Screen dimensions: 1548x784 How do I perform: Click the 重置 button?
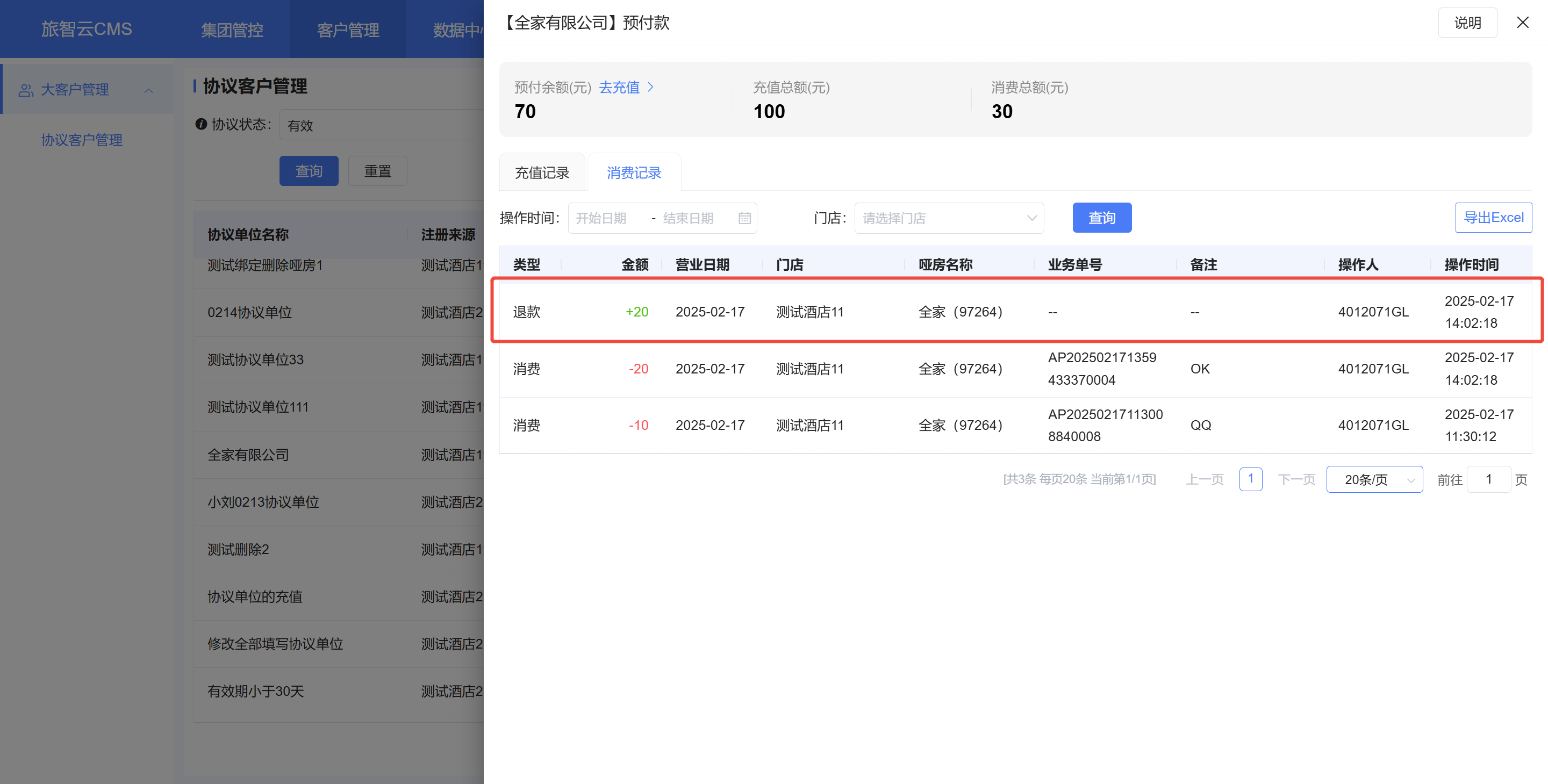click(377, 171)
